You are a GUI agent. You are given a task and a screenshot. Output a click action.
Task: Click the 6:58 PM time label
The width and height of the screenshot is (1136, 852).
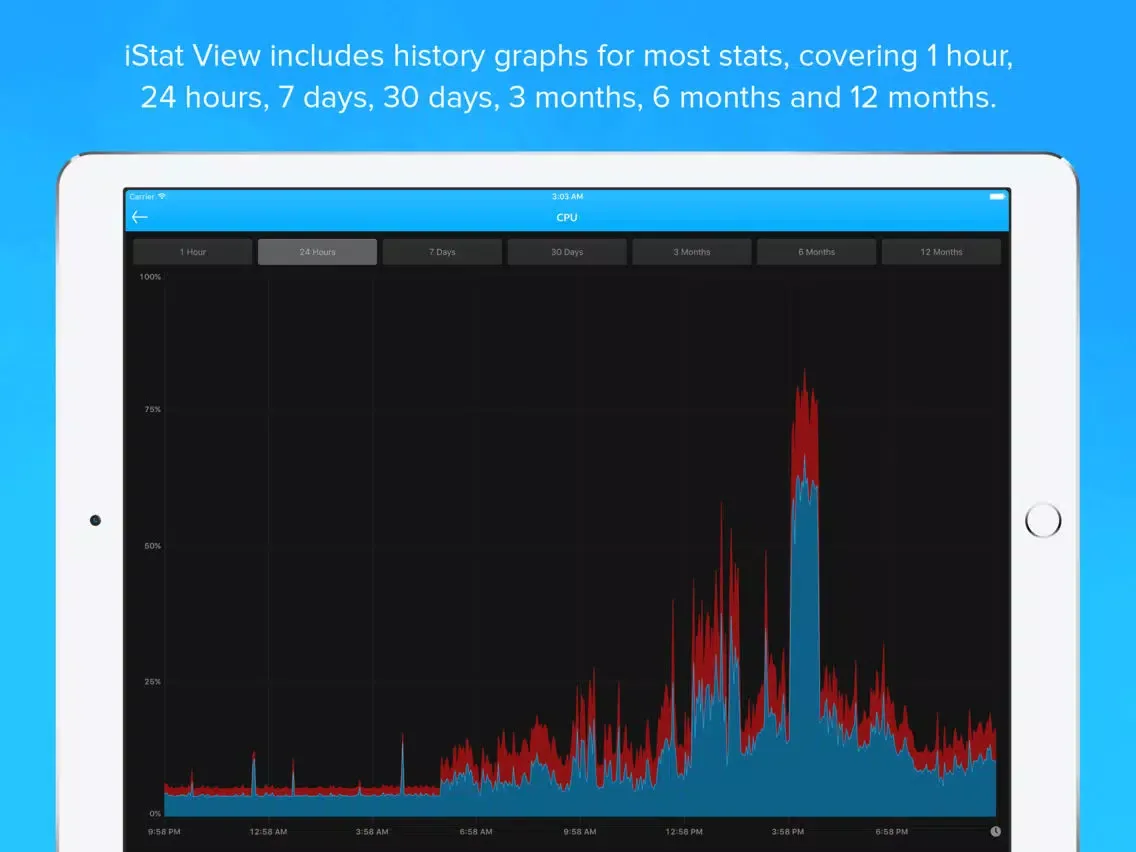pos(891,832)
